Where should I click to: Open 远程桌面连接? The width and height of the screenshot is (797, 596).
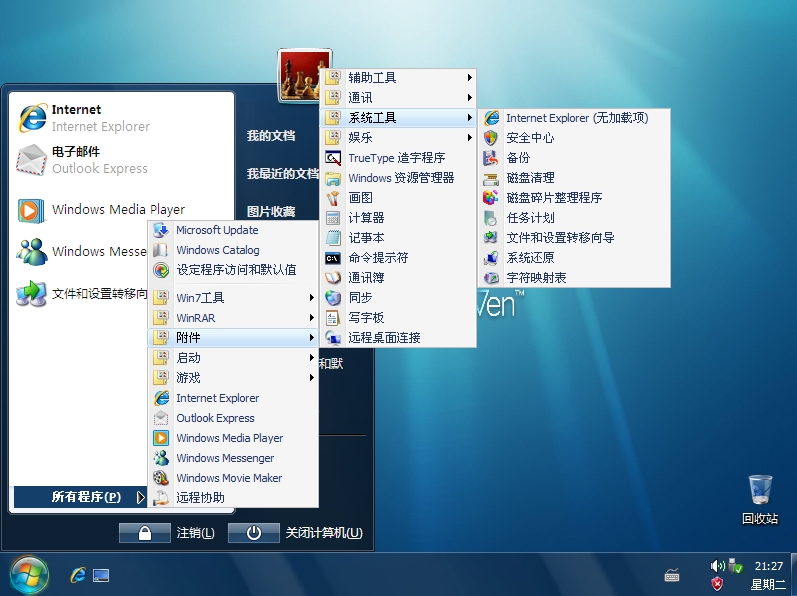(398, 337)
